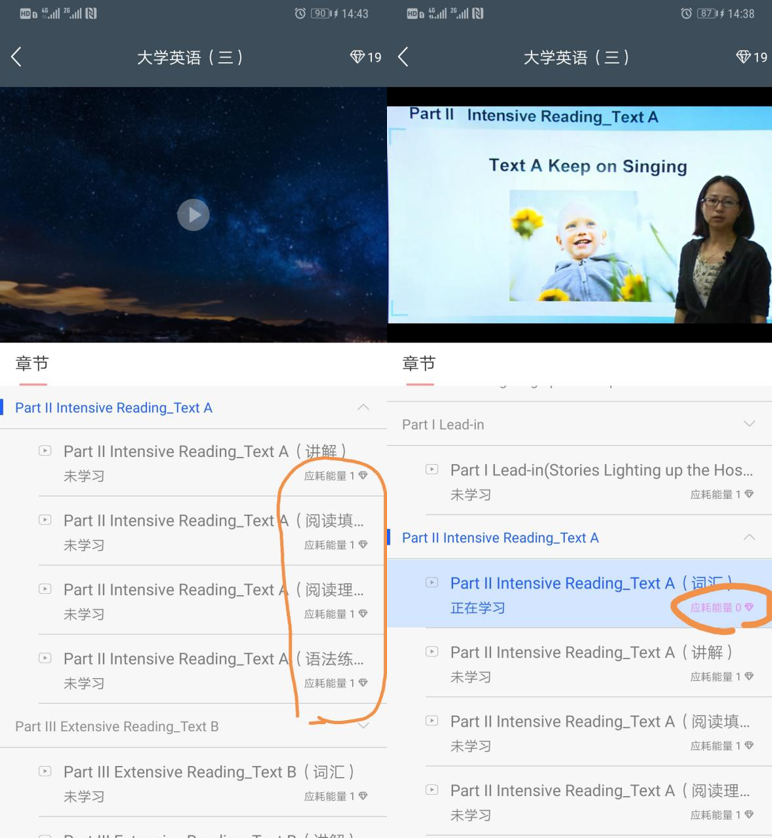772x839 pixels.
Task: Tap 应耗能量 0 on the active 词汇 lesson
Action: click(x=722, y=607)
